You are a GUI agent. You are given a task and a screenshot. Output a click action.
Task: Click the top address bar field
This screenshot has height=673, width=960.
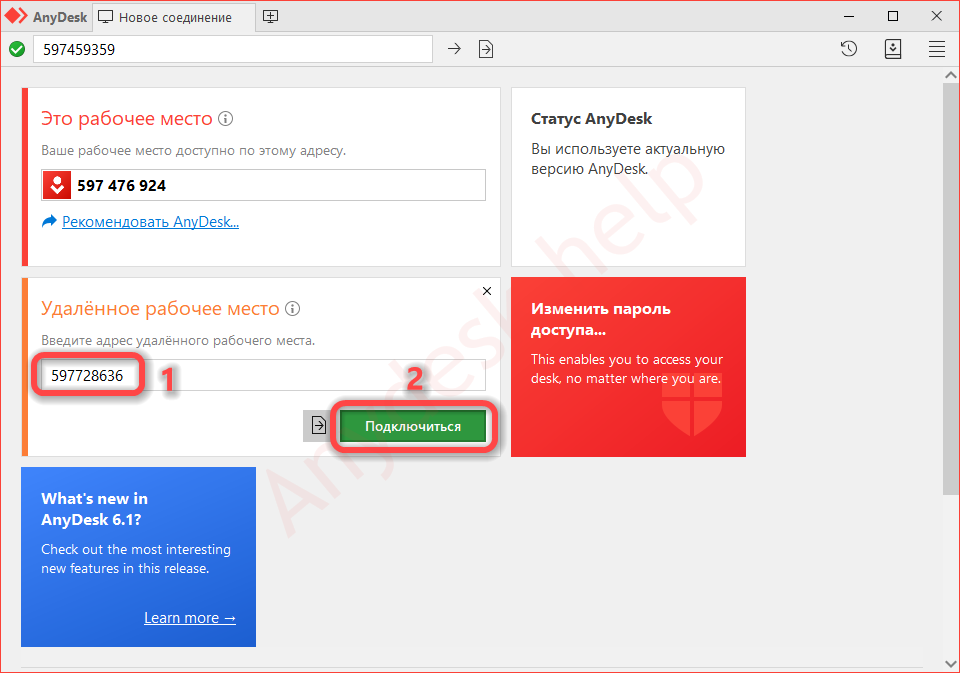232,49
